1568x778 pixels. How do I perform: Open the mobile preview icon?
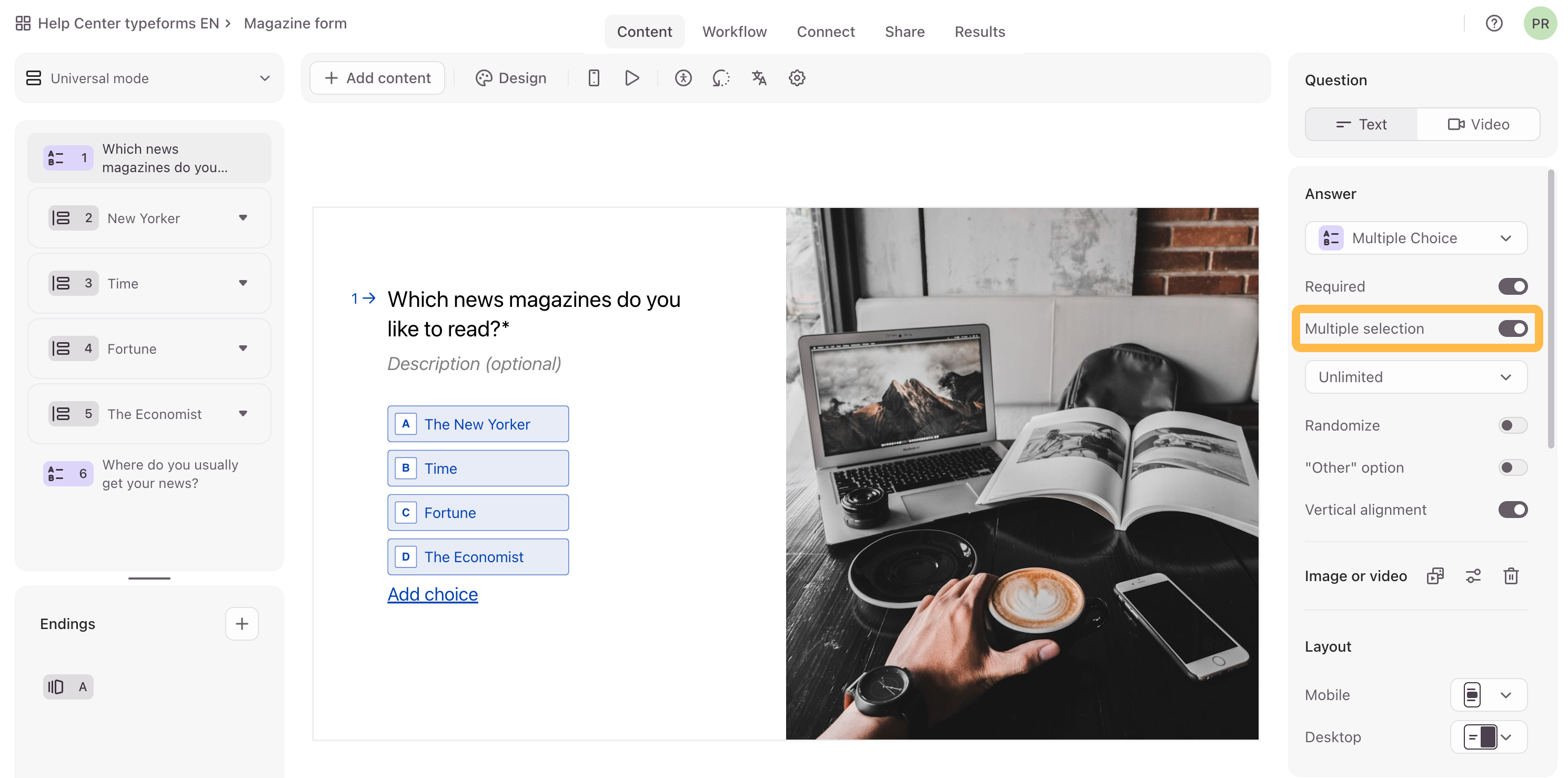click(594, 78)
